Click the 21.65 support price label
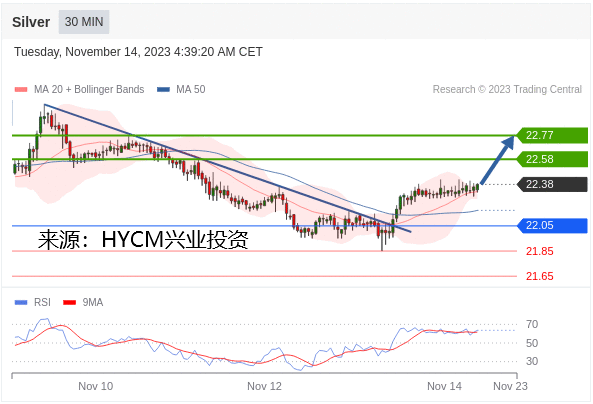Screen dimensions: 593x404 (x=539, y=276)
